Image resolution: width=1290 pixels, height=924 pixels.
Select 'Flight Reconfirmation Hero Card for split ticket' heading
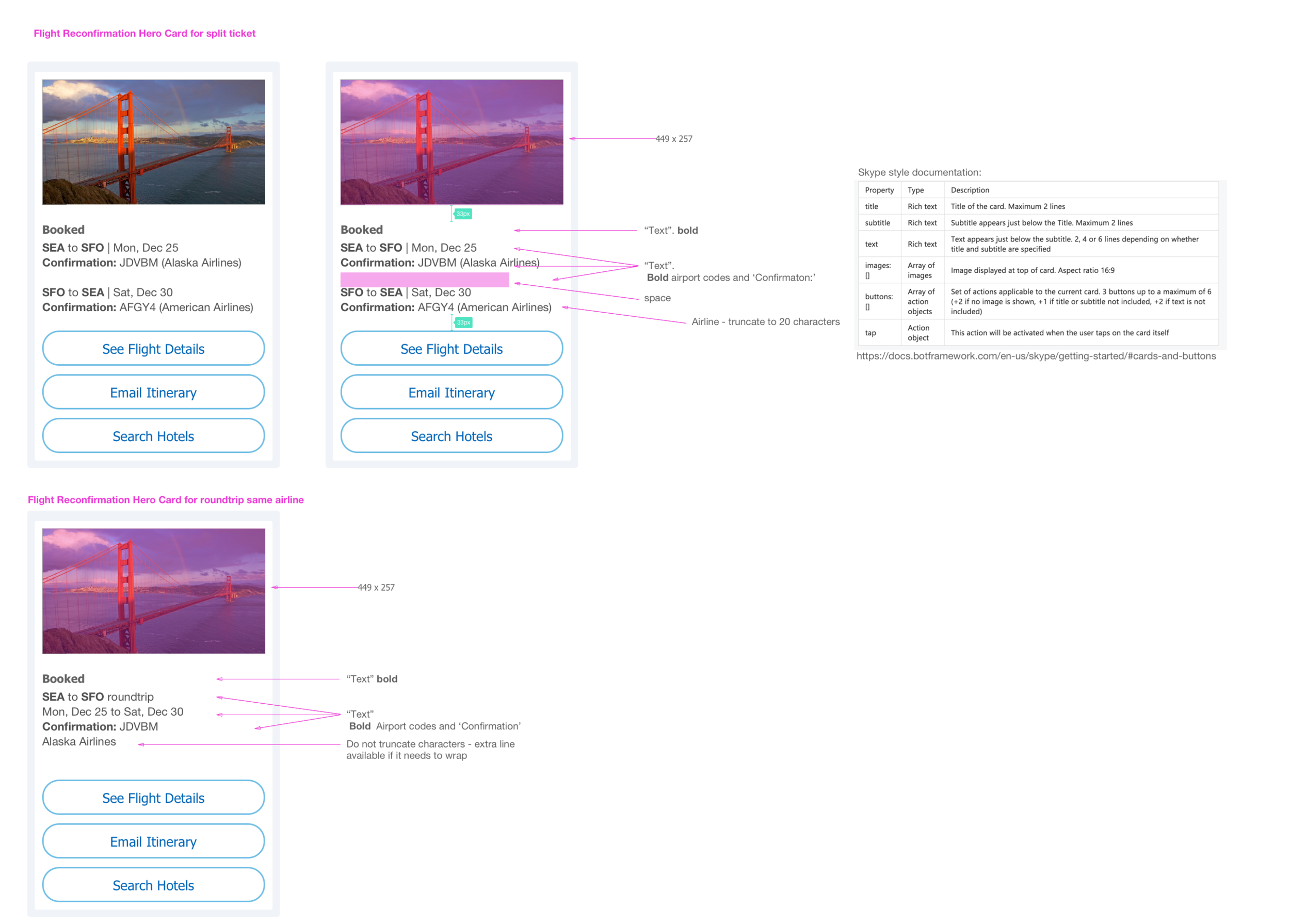144,33
